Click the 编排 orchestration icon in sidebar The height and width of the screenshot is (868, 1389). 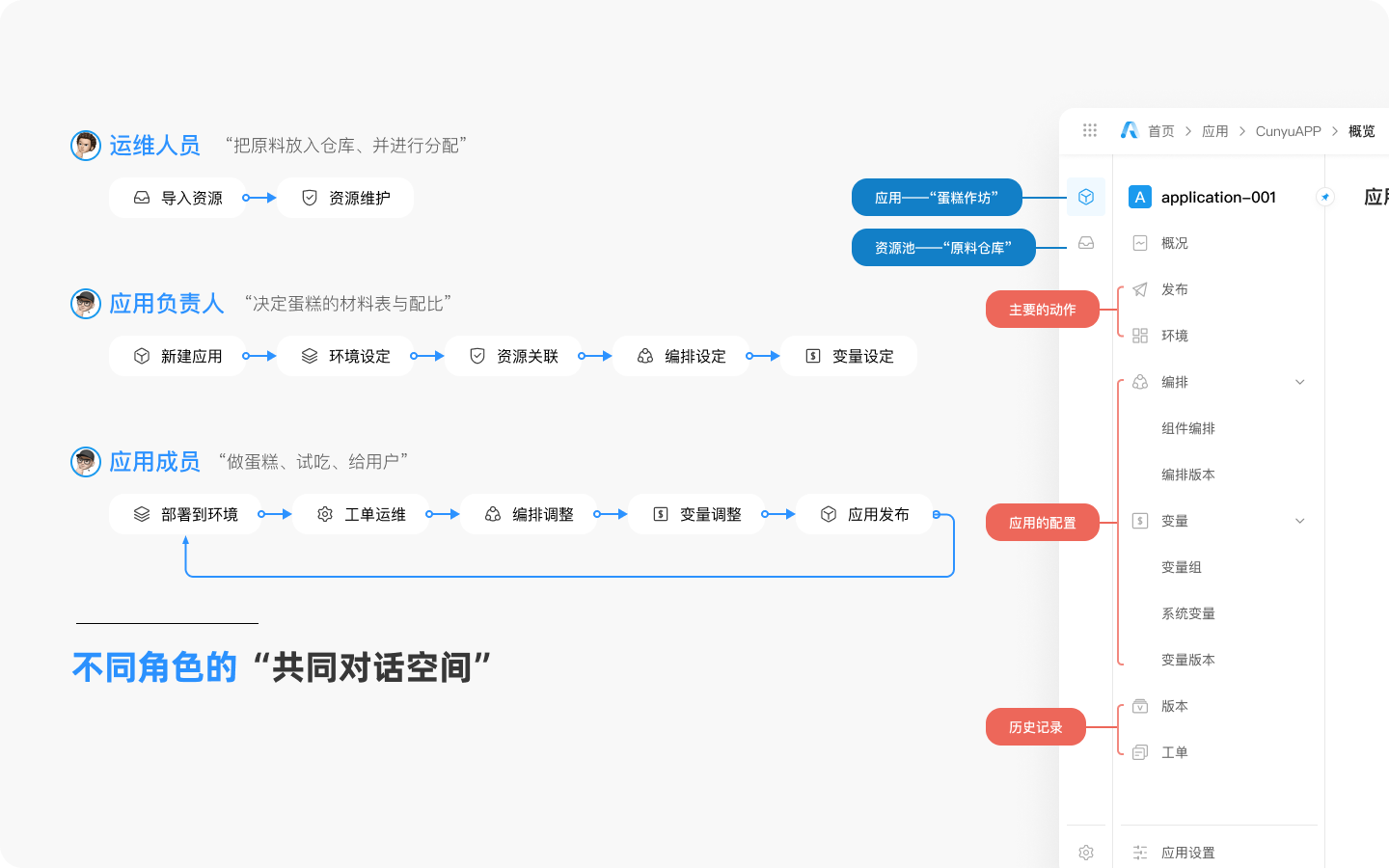(1140, 382)
